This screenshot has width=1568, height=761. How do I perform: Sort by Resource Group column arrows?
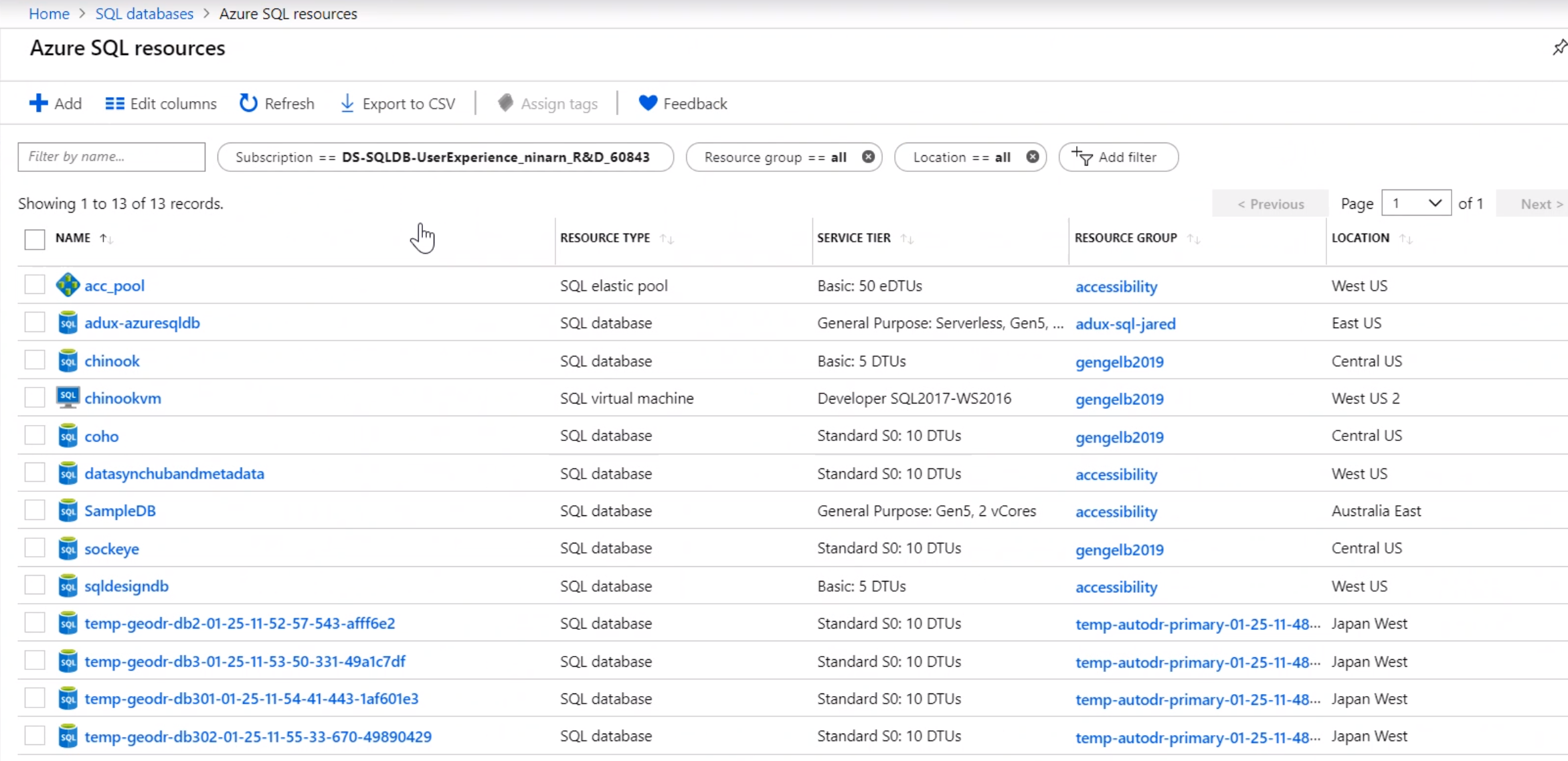(x=1193, y=238)
